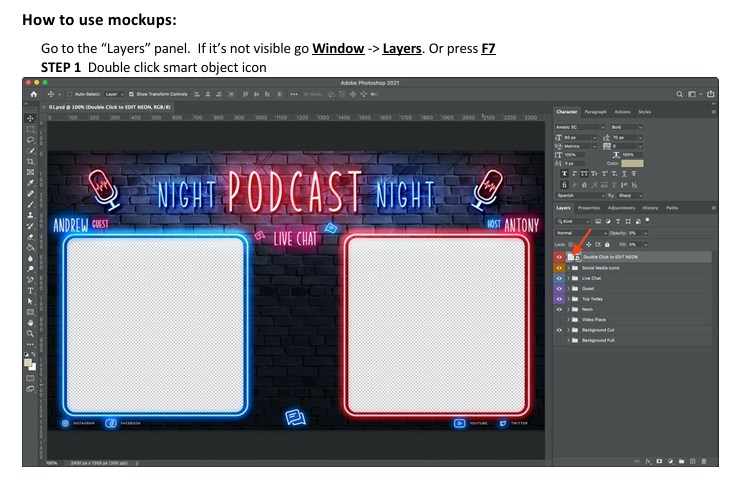Click the Lock all padlock icon
Image resolution: width=736 pixels, height=484 pixels.
point(607,245)
